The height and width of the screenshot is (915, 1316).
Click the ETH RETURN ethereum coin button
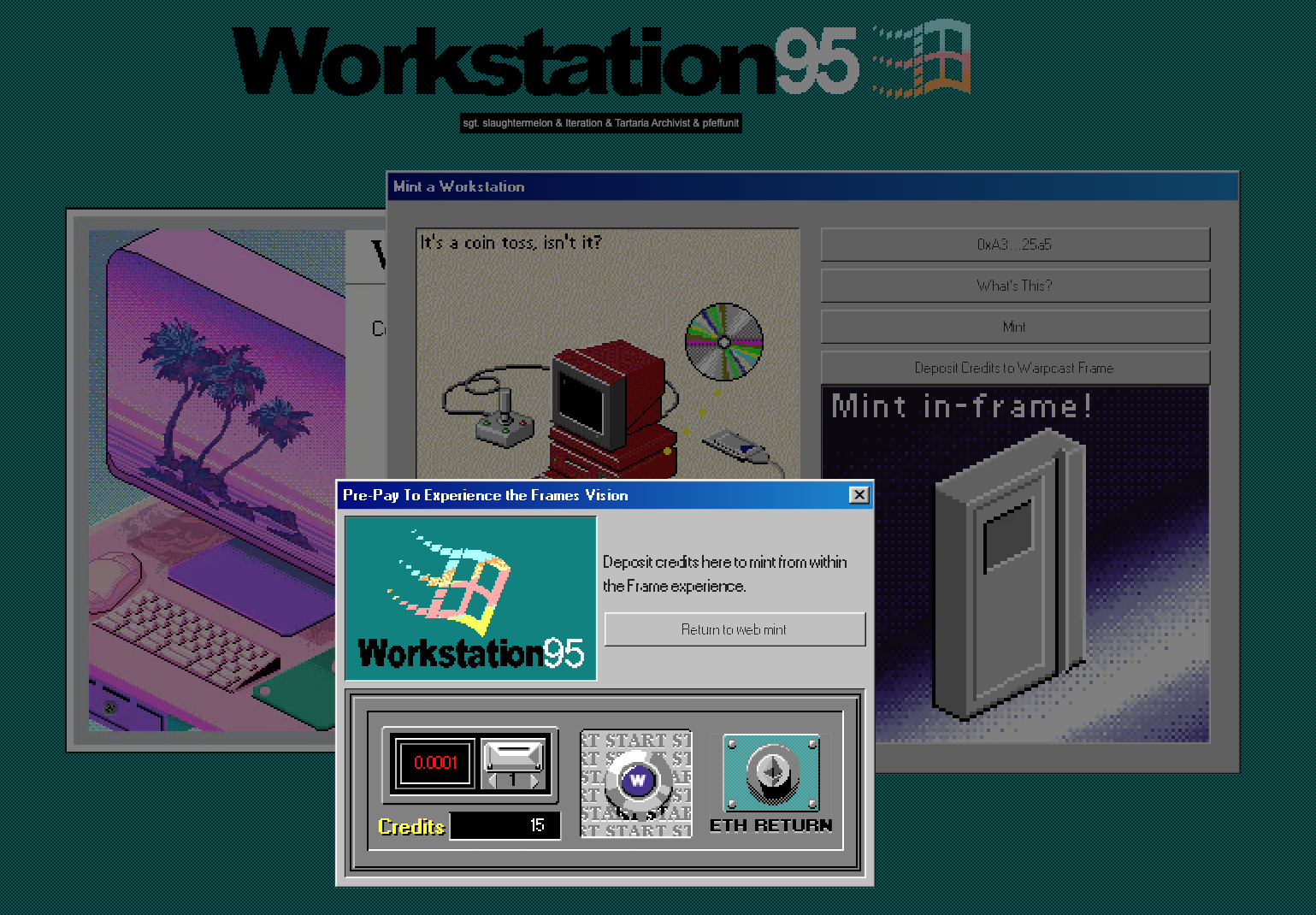[x=771, y=772]
